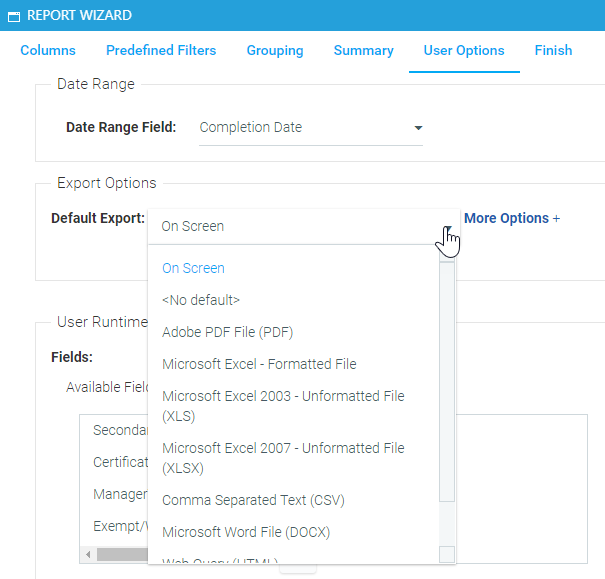Select the Summary tab
605x579 pixels.
[x=363, y=51]
